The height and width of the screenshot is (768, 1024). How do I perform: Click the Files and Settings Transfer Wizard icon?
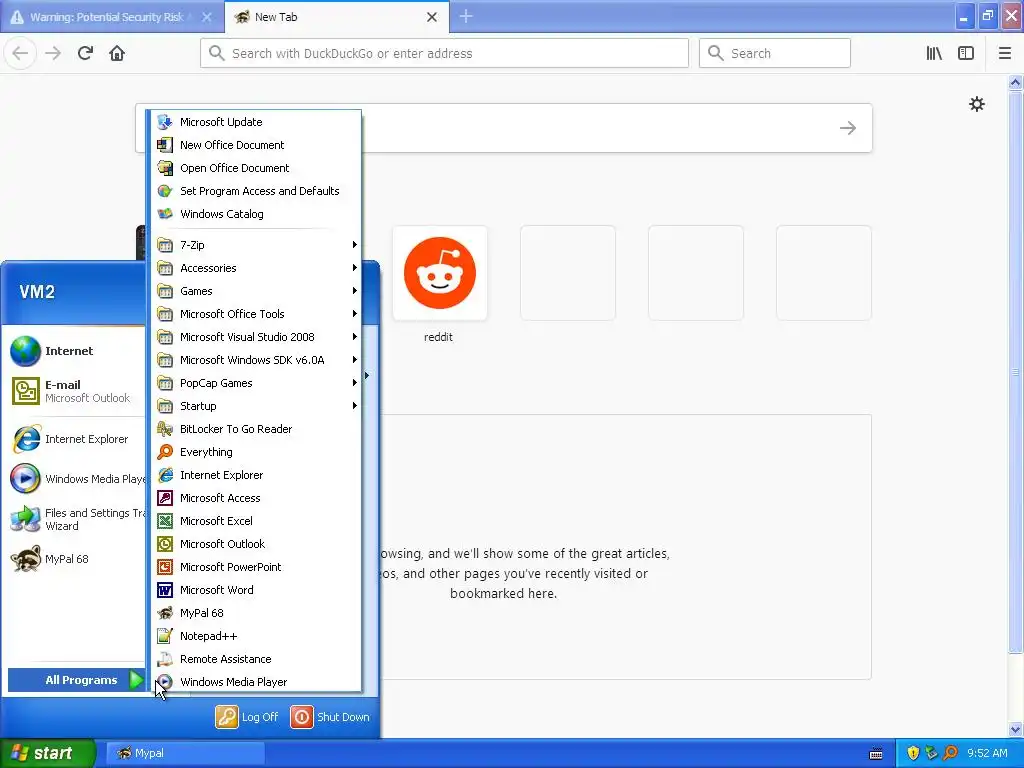click(x=25, y=519)
